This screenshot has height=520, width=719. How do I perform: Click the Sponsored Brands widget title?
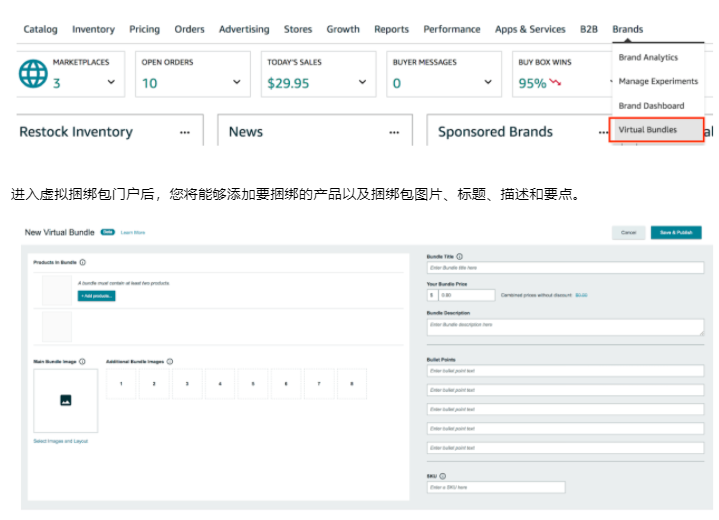[x=495, y=132]
